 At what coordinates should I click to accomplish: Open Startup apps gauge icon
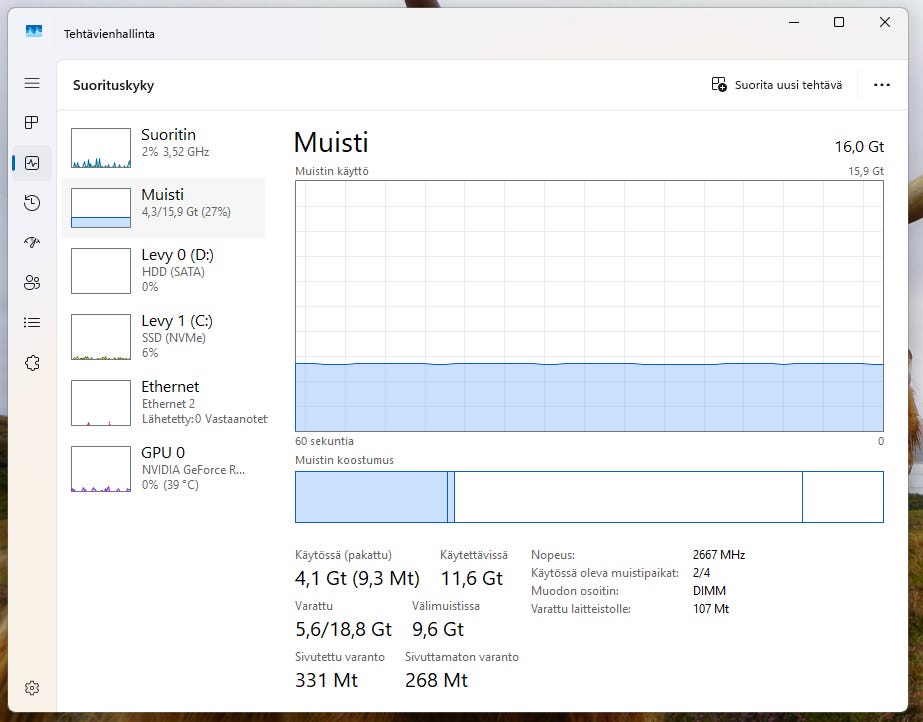(x=32, y=242)
